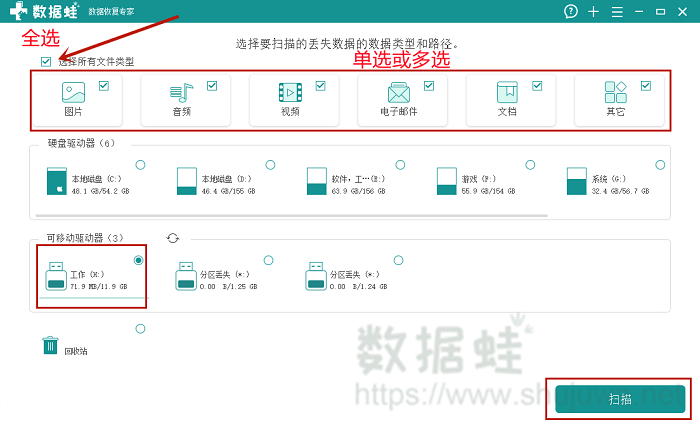The height and width of the screenshot is (427, 700).
Task: Select the 游戏 (F:) radio button
Action: pos(530,165)
